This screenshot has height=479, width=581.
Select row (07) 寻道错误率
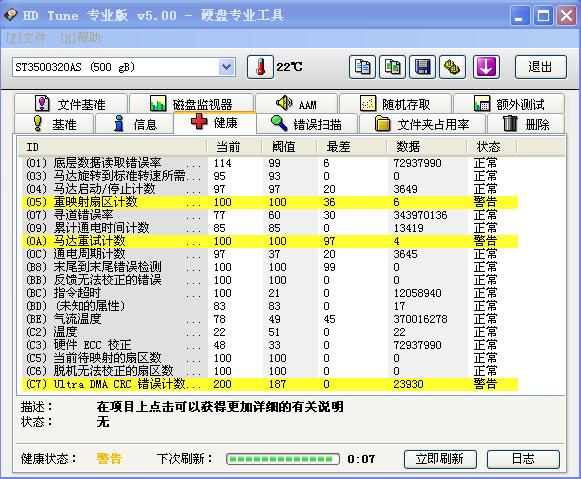click(270, 215)
